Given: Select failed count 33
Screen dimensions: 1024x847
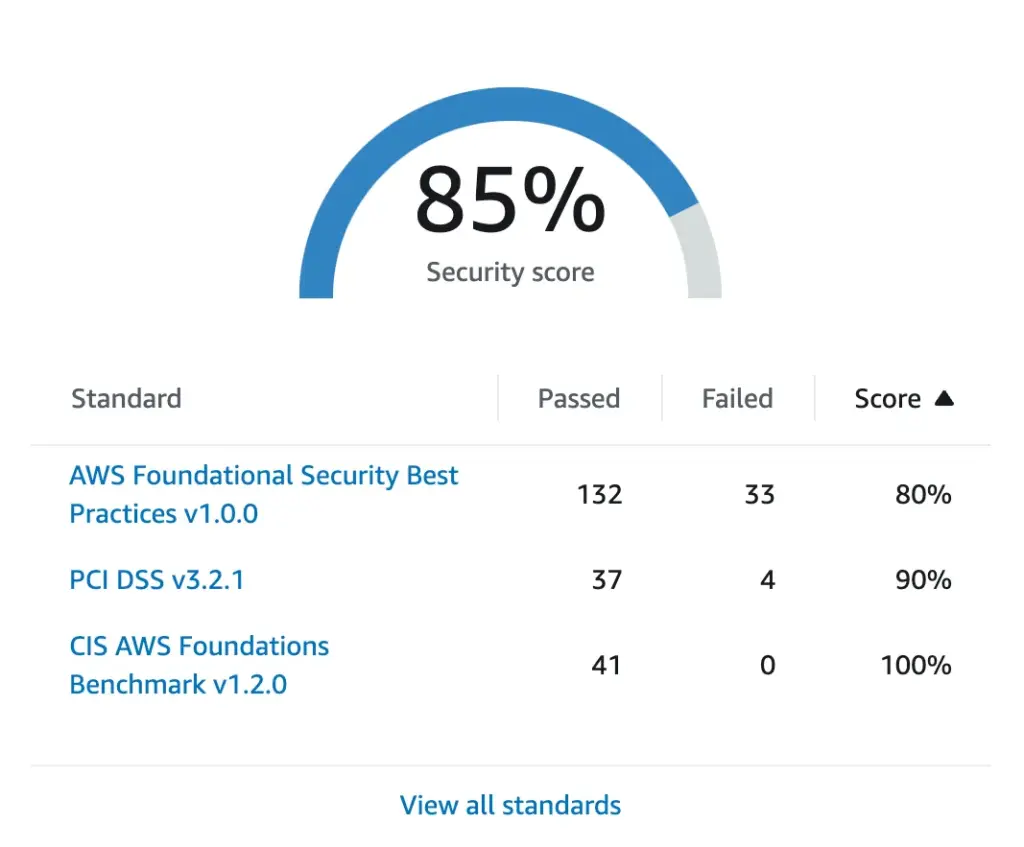Looking at the screenshot, I should [x=760, y=494].
